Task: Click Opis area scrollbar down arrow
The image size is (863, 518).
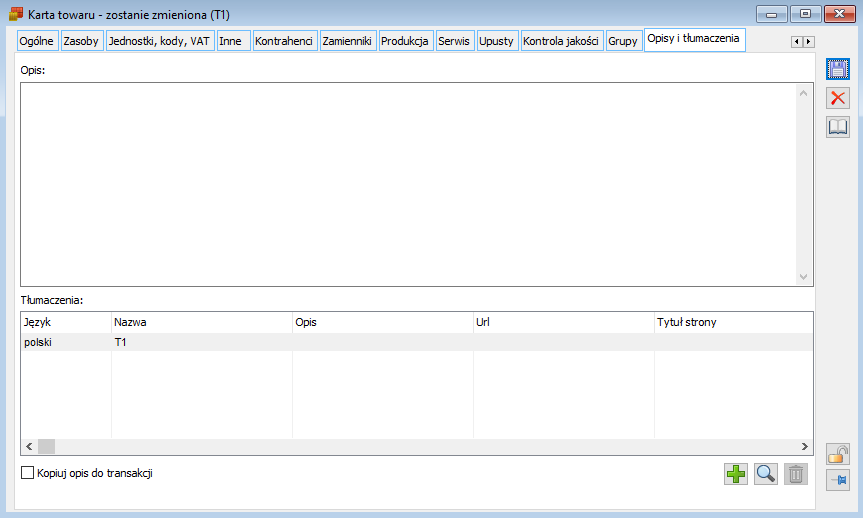Action: pos(804,276)
